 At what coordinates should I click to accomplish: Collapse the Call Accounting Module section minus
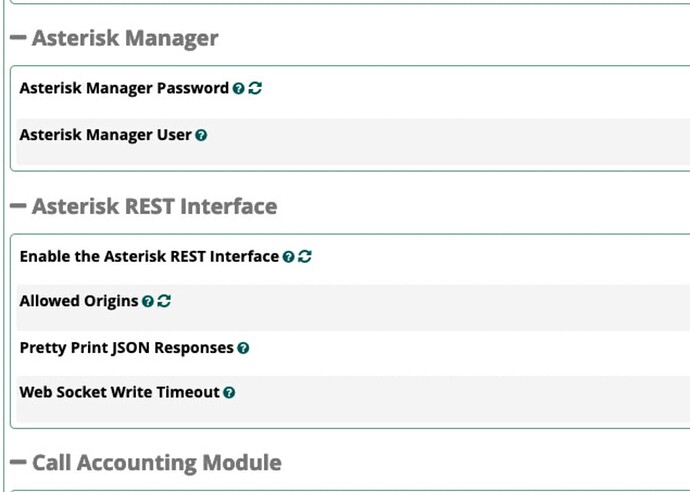[x=18, y=462]
